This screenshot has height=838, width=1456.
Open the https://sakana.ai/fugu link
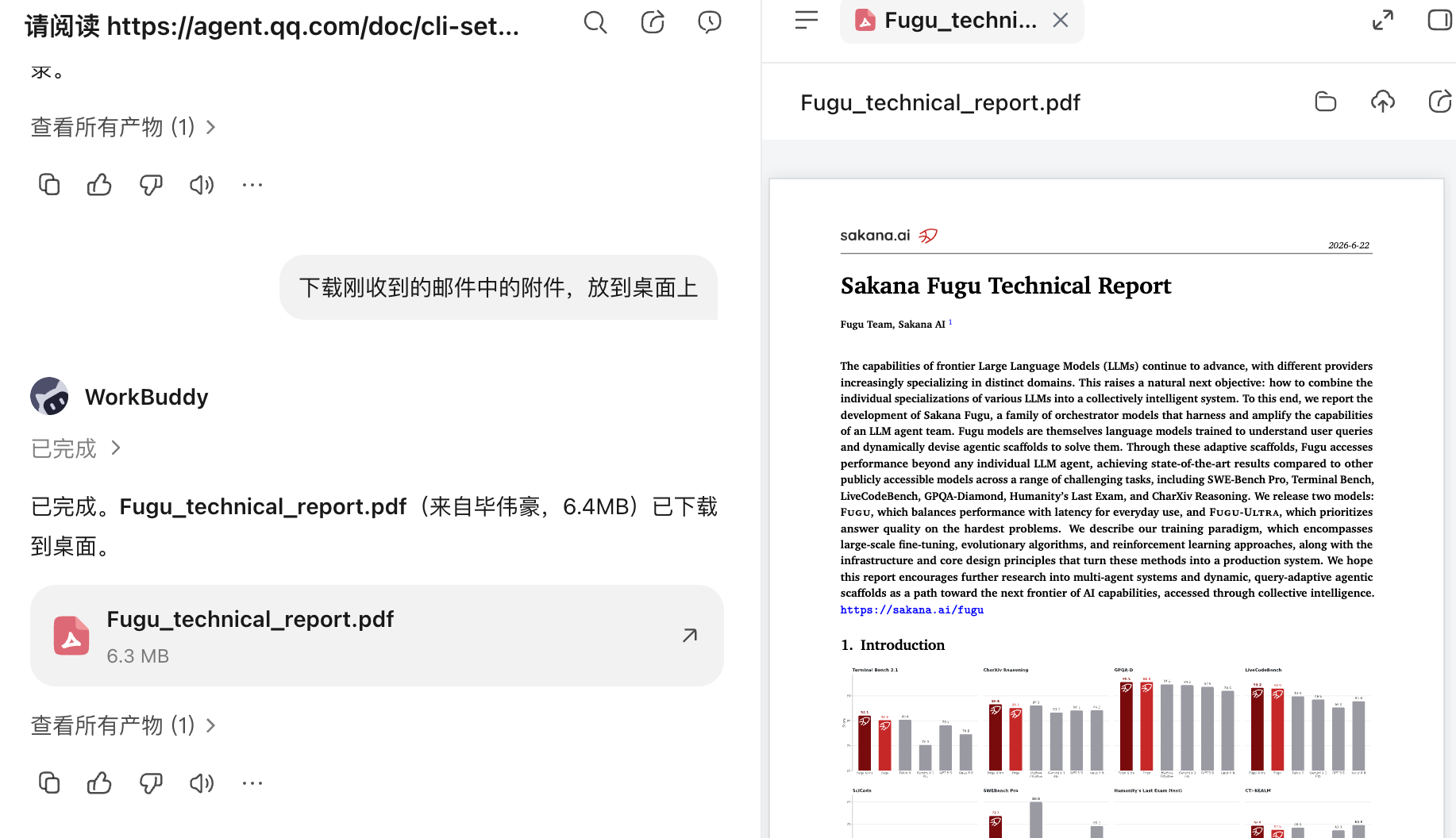coord(912,609)
